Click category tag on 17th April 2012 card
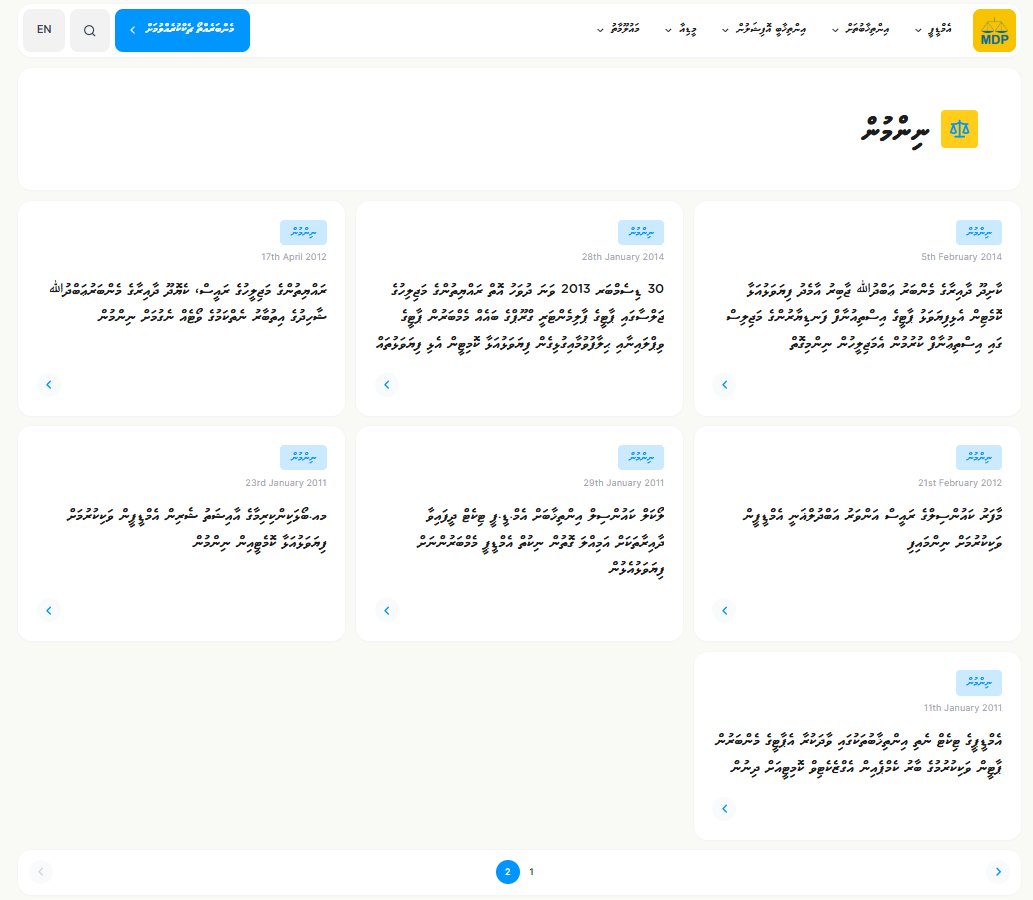Image resolution: width=1033 pixels, height=900 pixels. pos(303,233)
